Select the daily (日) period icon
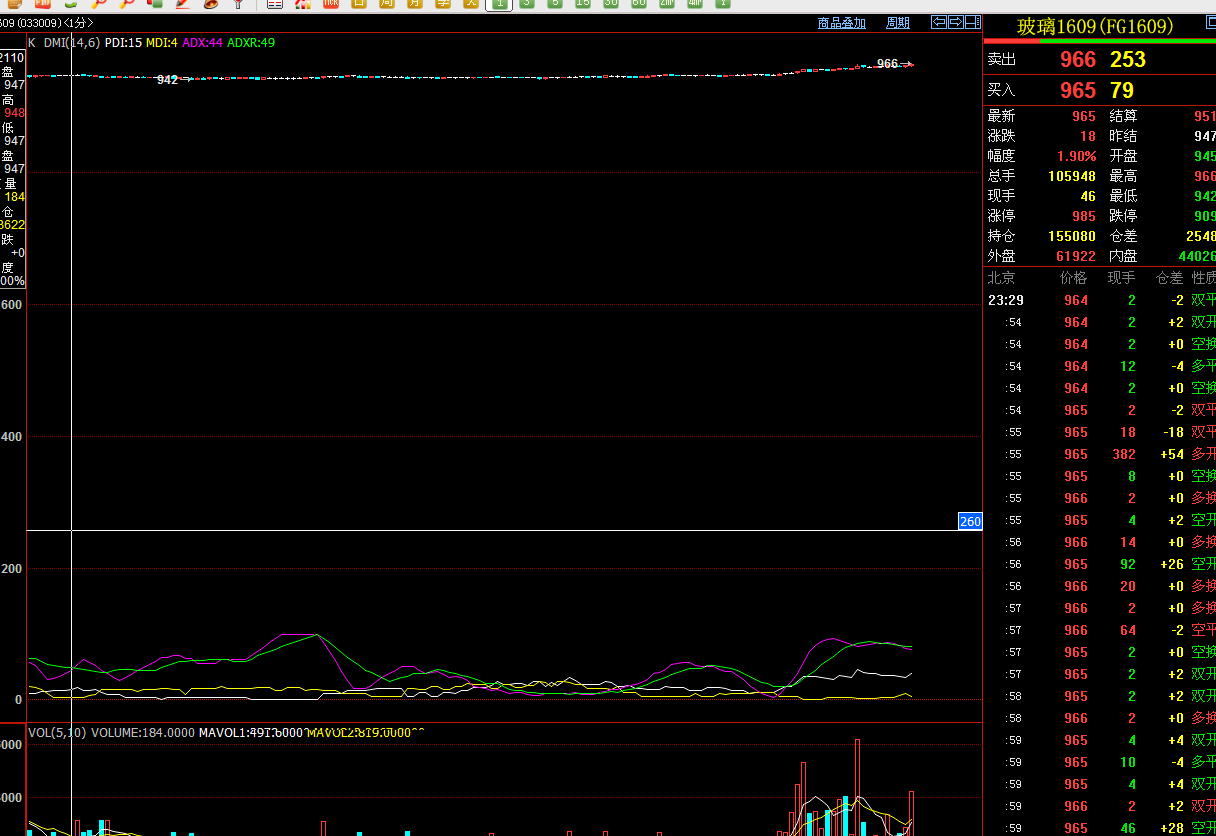The image size is (1216, 836). 359,4
